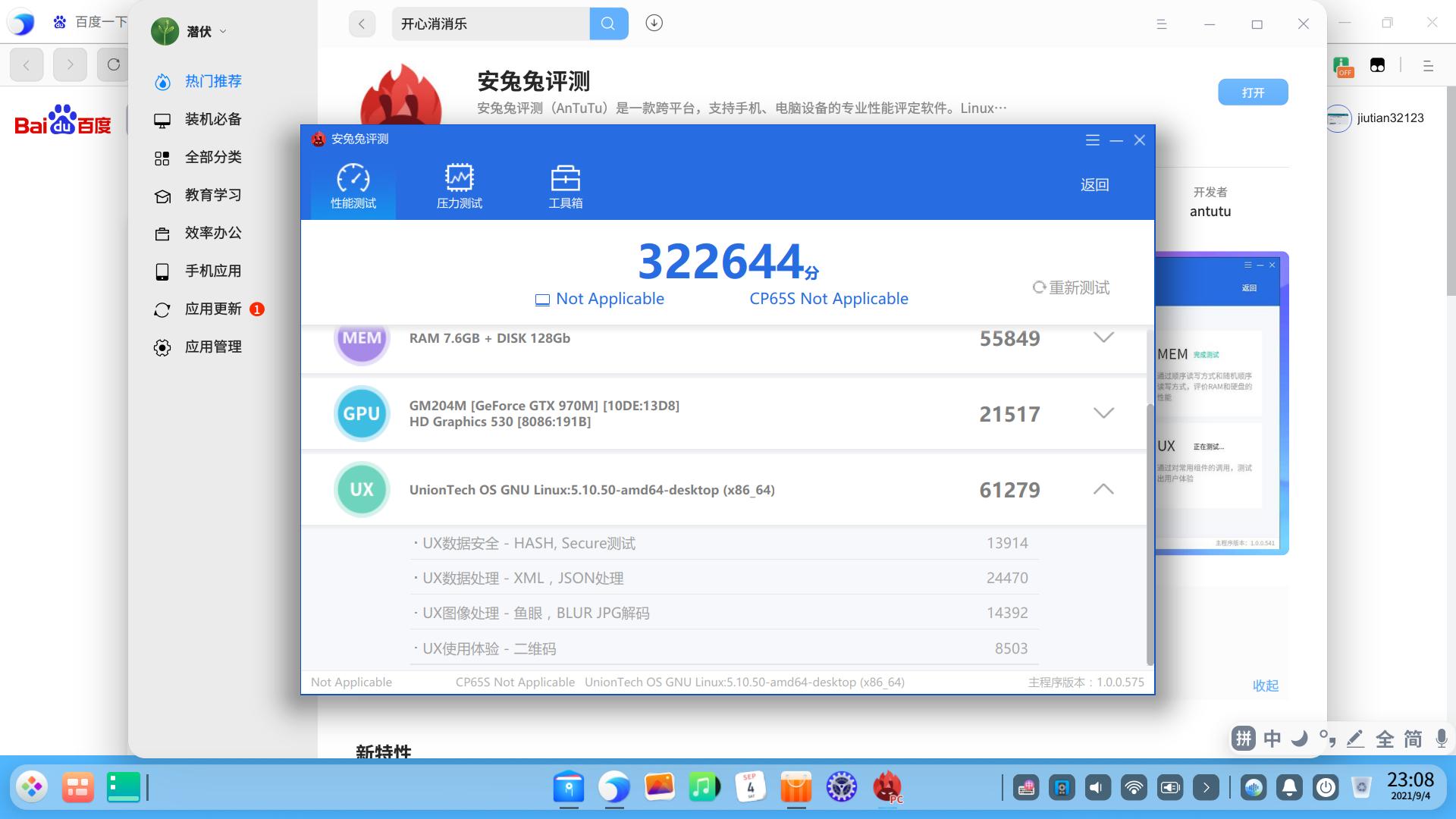Screen dimensions: 1456x819
Task: Expand the MEM score details chevron
Action: [x=1103, y=337]
